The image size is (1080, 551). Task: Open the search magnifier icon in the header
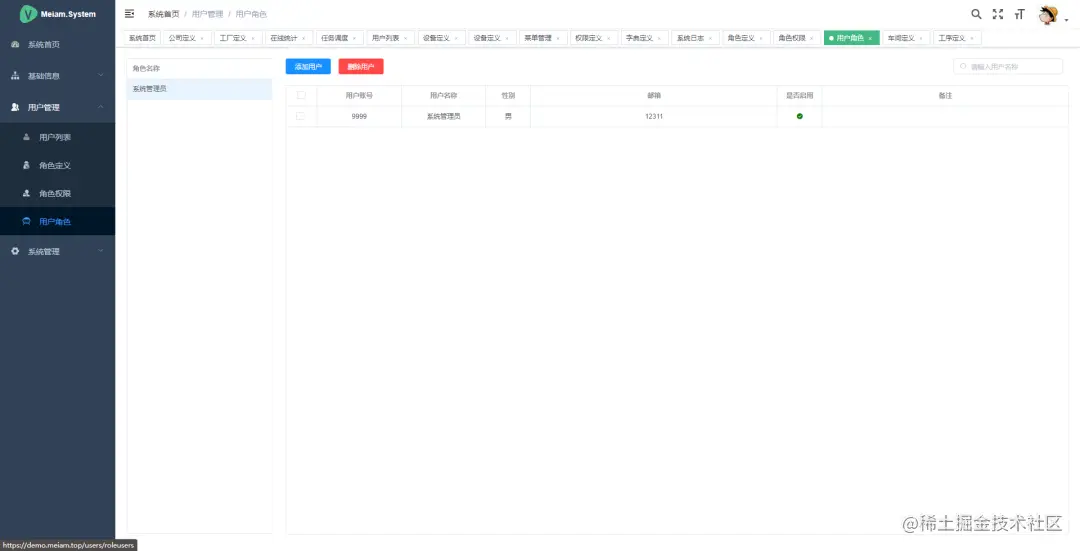976,14
